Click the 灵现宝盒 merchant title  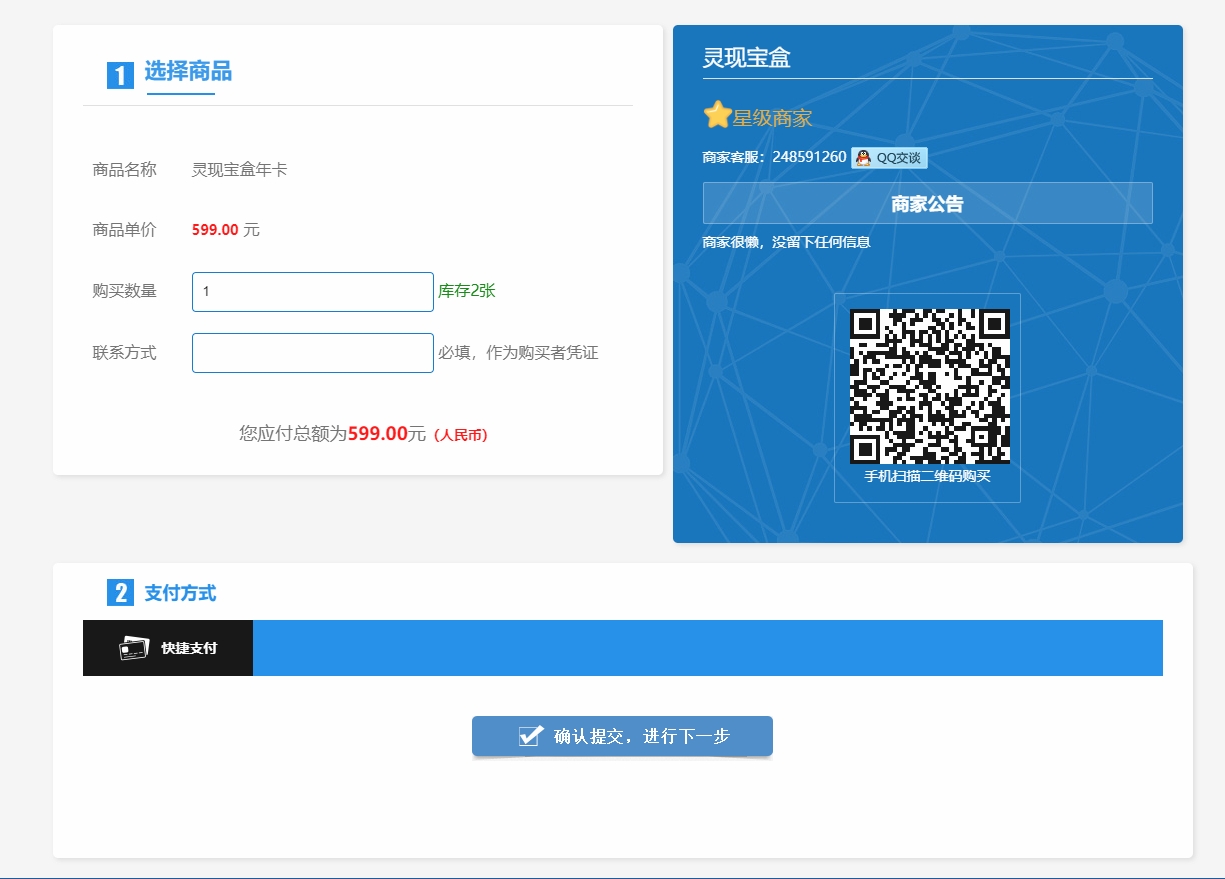(x=747, y=58)
